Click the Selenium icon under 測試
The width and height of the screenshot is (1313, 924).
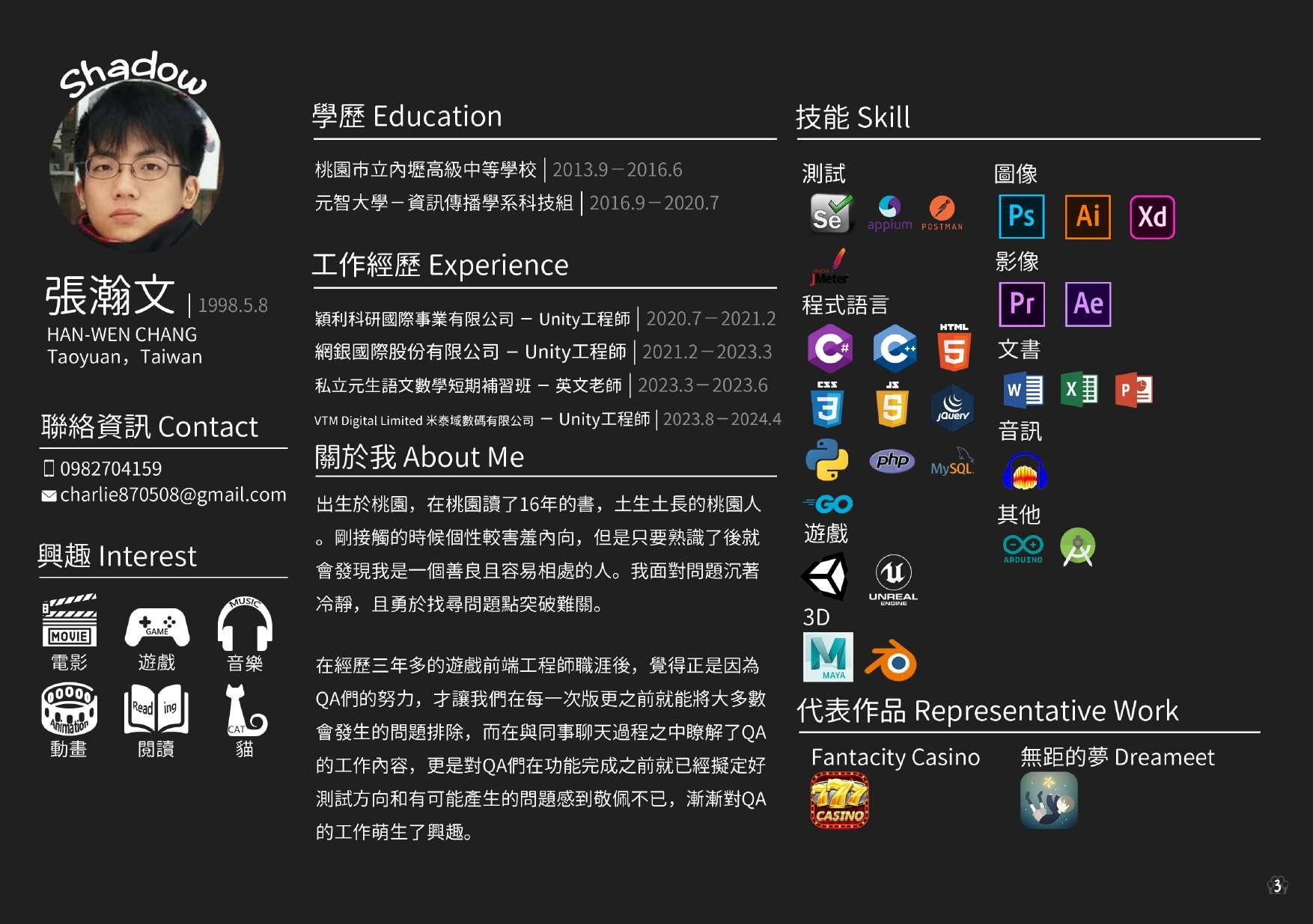point(830,213)
